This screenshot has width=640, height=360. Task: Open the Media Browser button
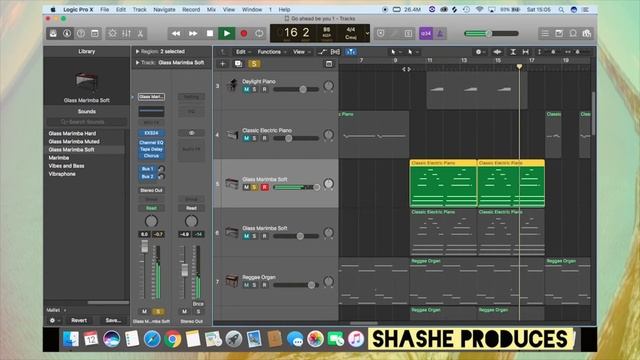(x=587, y=33)
